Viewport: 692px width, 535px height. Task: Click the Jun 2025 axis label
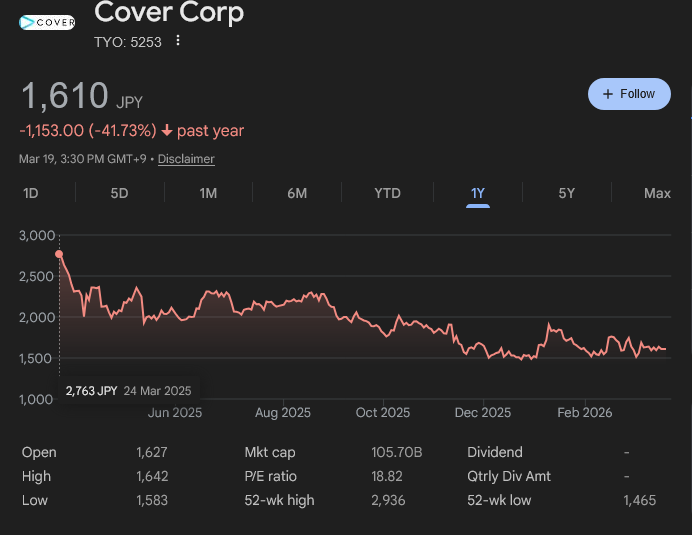pyautogui.click(x=175, y=413)
